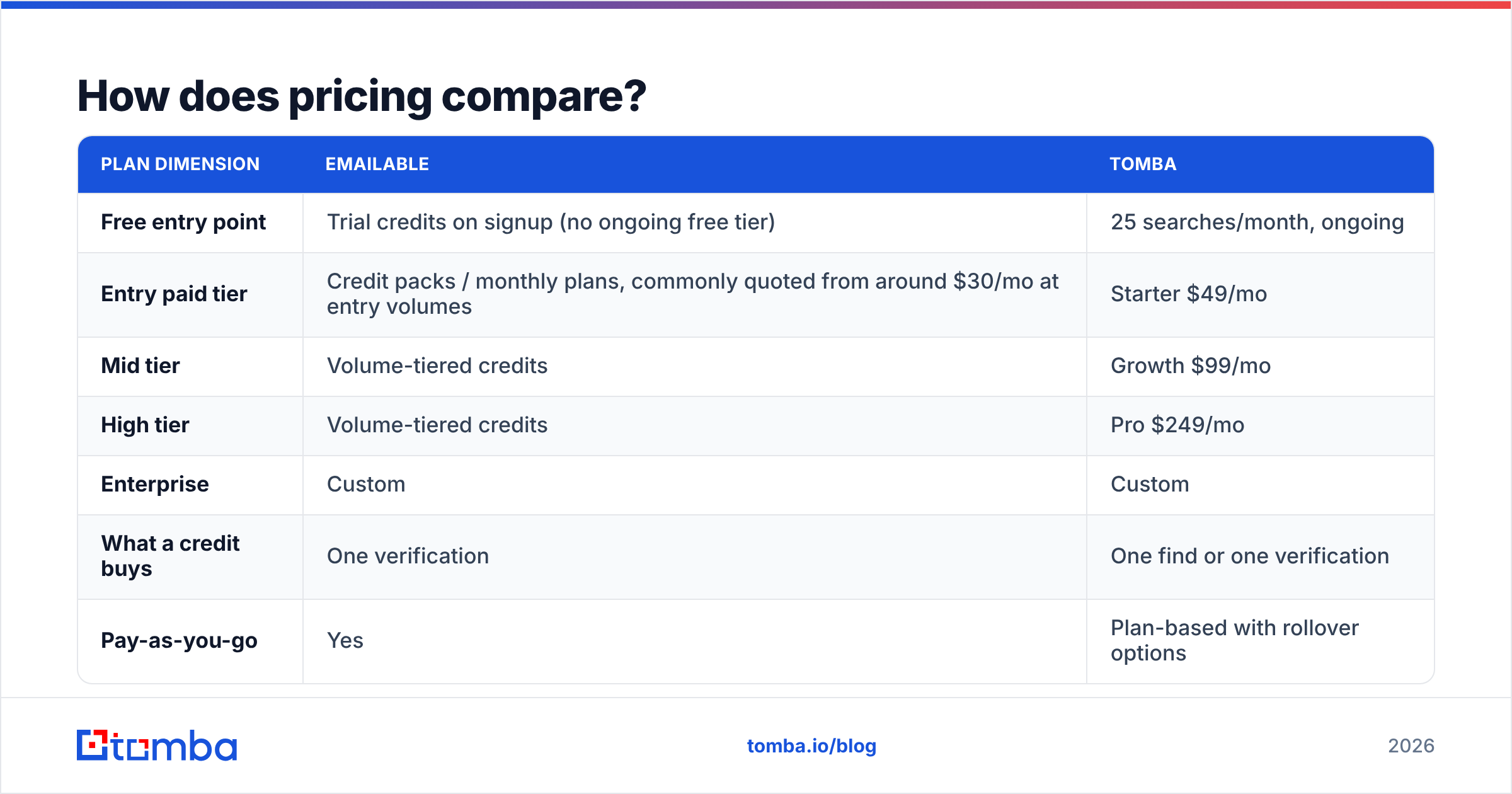Image resolution: width=1512 pixels, height=794 pixels.
Task: Click the 'Free entry point' row label
Action: [183, 222]
